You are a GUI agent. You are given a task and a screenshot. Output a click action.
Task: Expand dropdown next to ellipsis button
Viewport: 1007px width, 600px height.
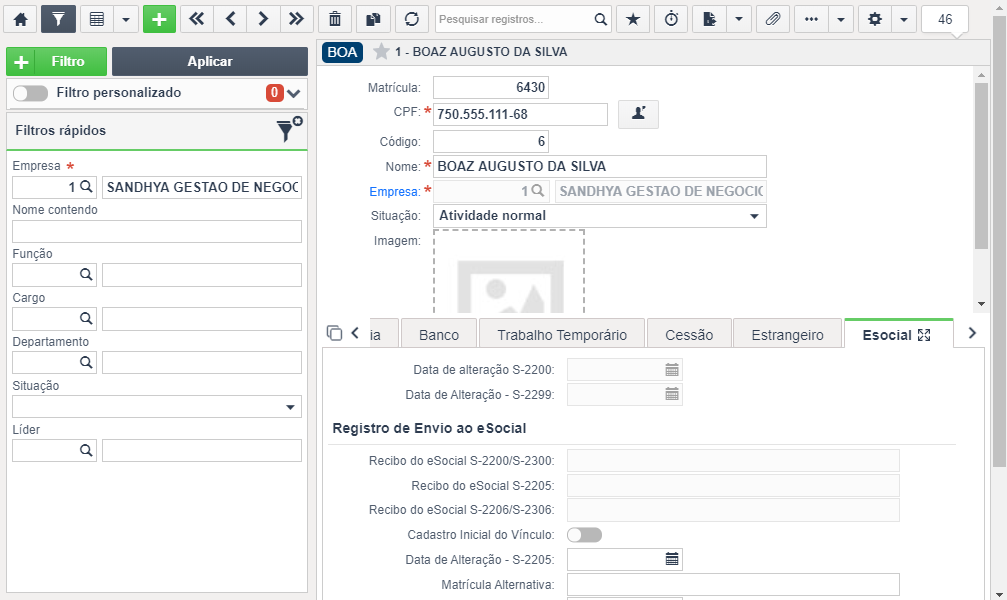(841, 19)
